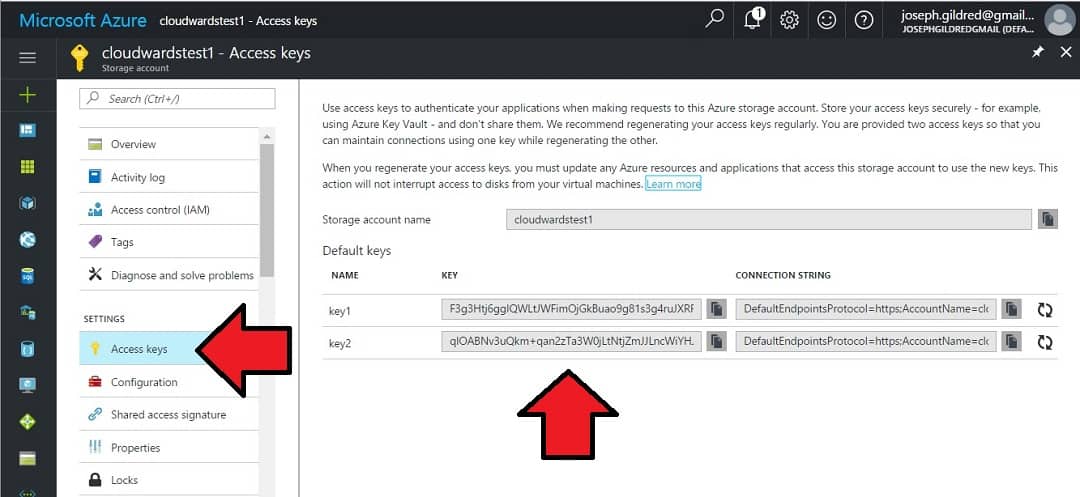Viewport: 1080px width, 497px height.
Task: Click the Default keys heading
Action: [357, 251]
